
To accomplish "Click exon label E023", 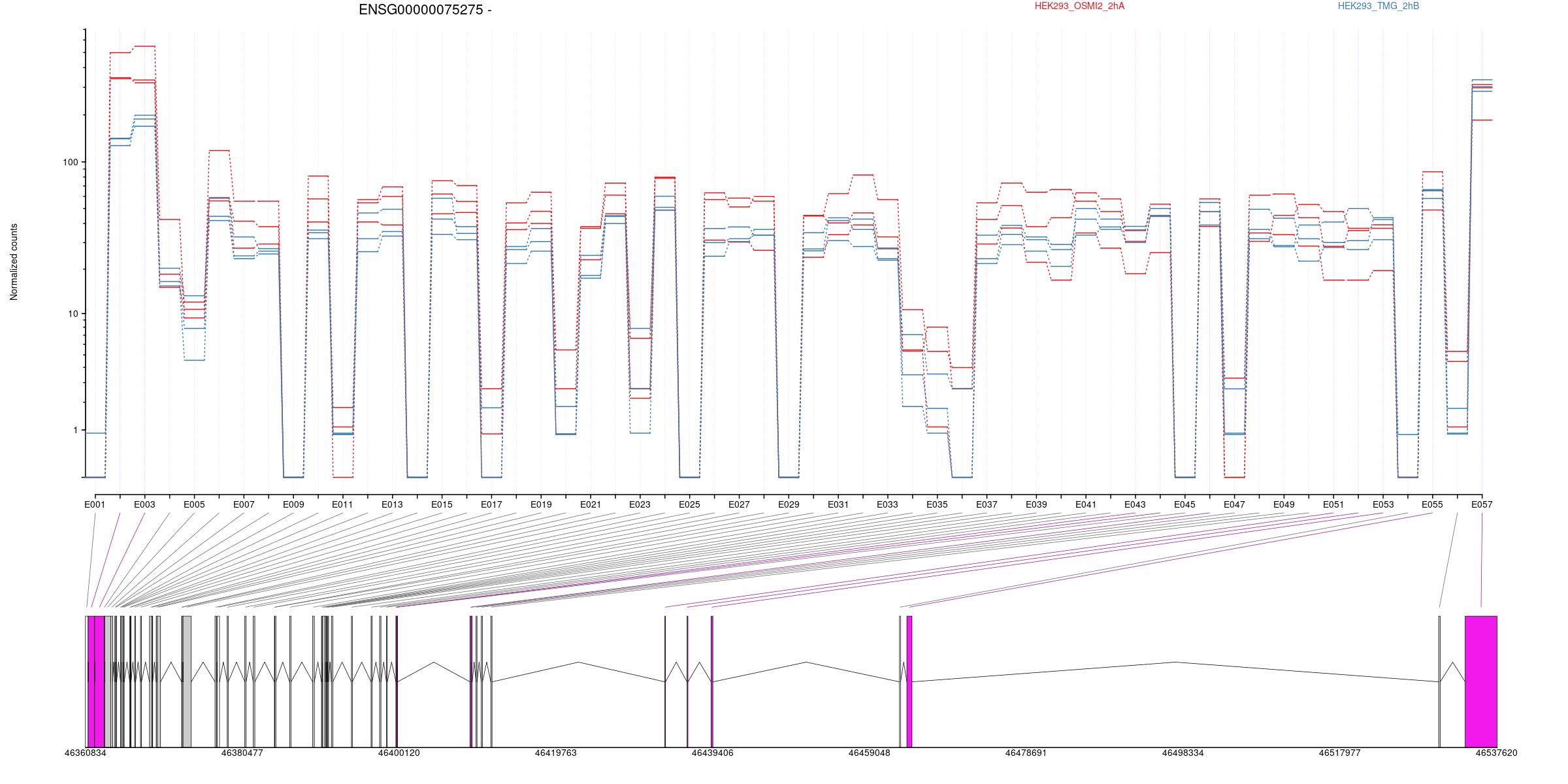I will coord(640,504).
